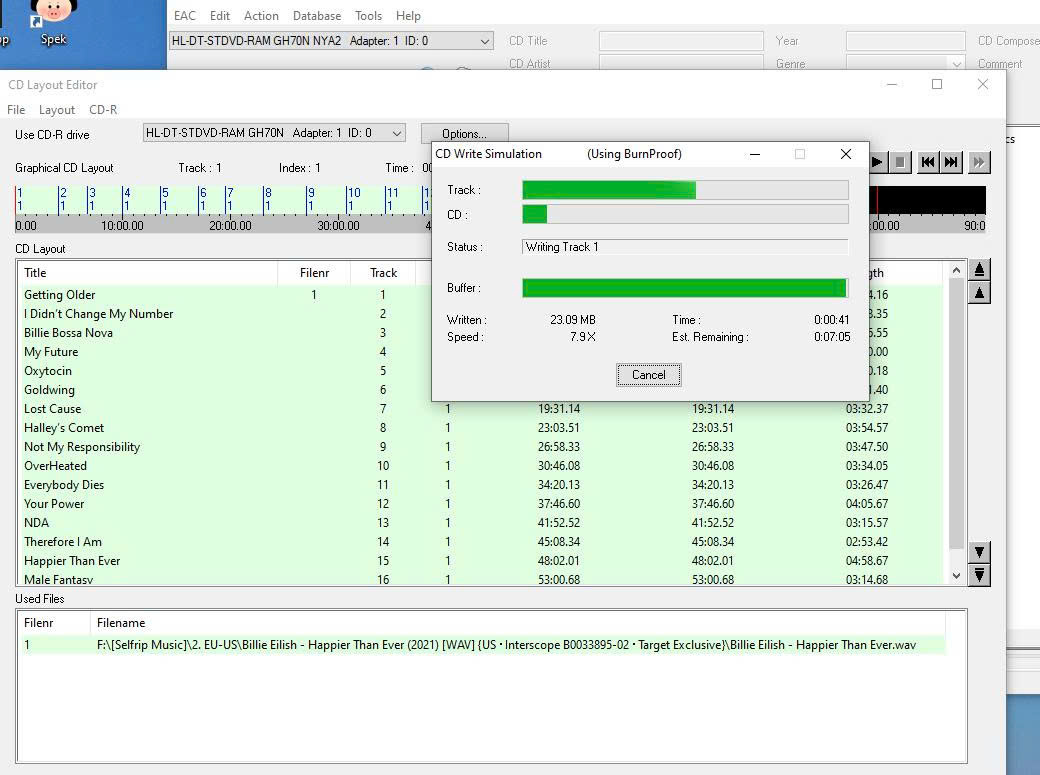This screenshot has height=775, width=1040.
Task: Select the Lost Cause track
Action: 482,409
